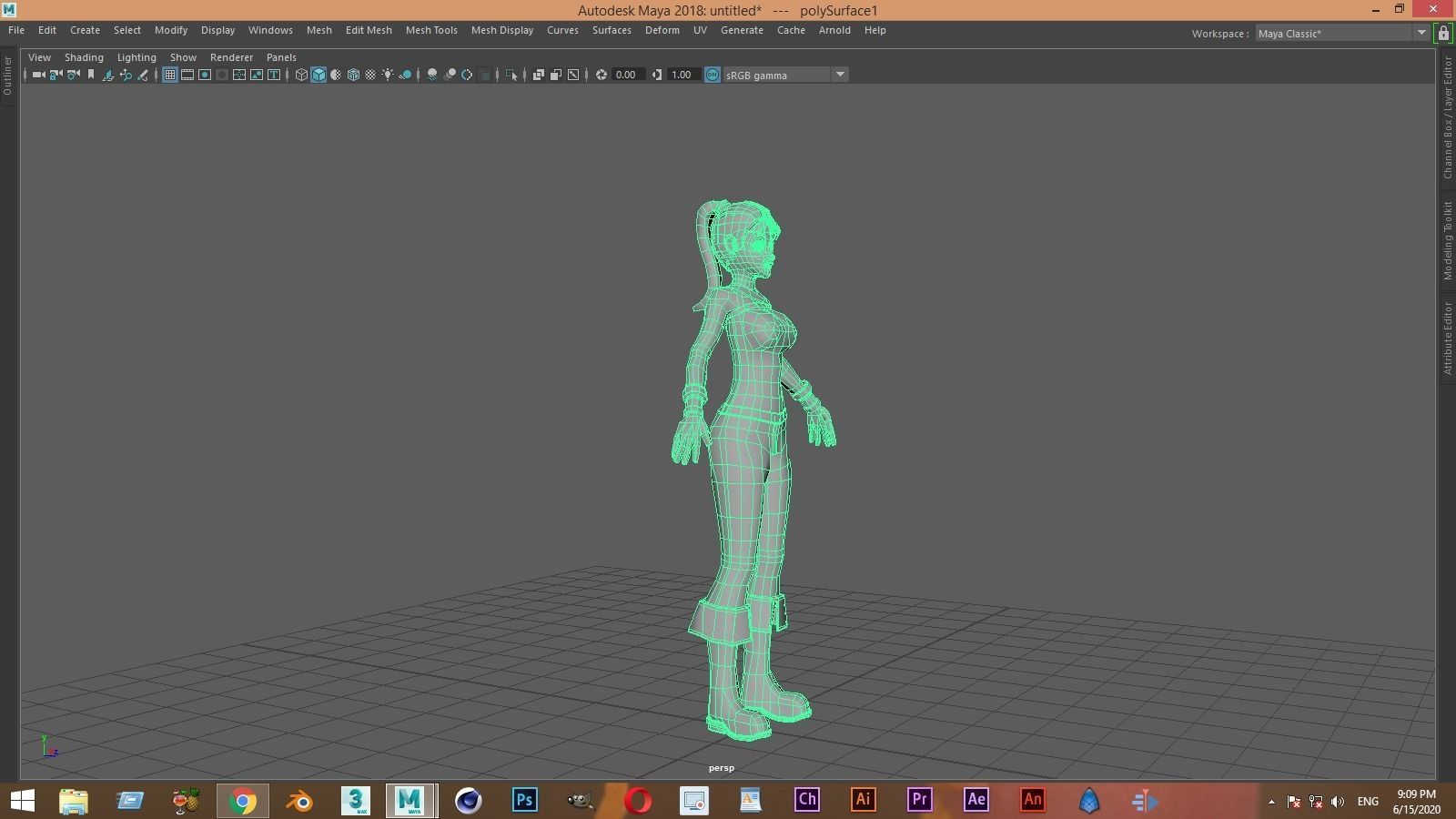Click the persp camera label
The width and height of the screenshot is (1456, 819).
pos(721,768)
